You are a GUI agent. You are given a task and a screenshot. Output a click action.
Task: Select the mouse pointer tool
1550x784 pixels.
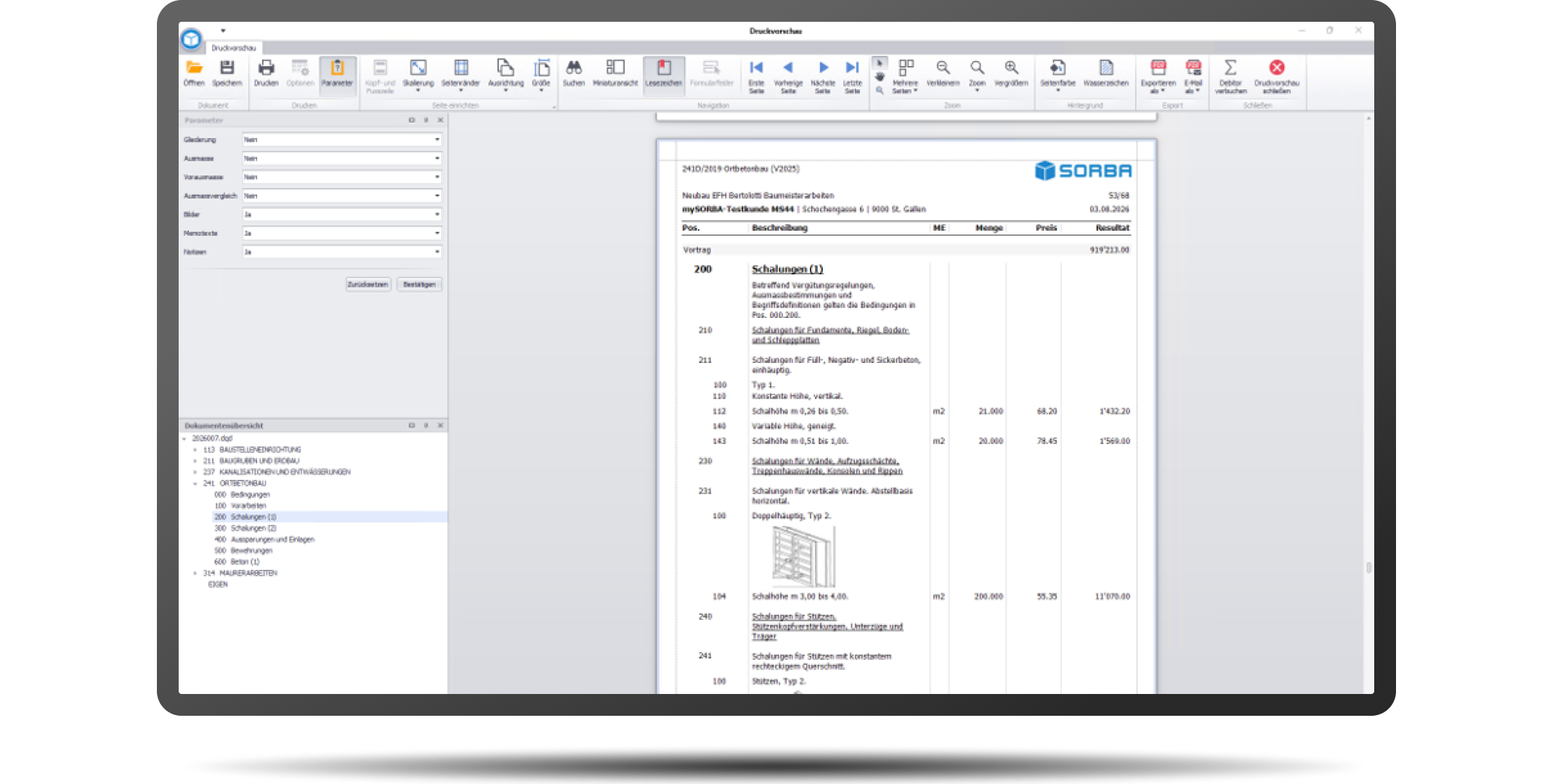(880, 64)
